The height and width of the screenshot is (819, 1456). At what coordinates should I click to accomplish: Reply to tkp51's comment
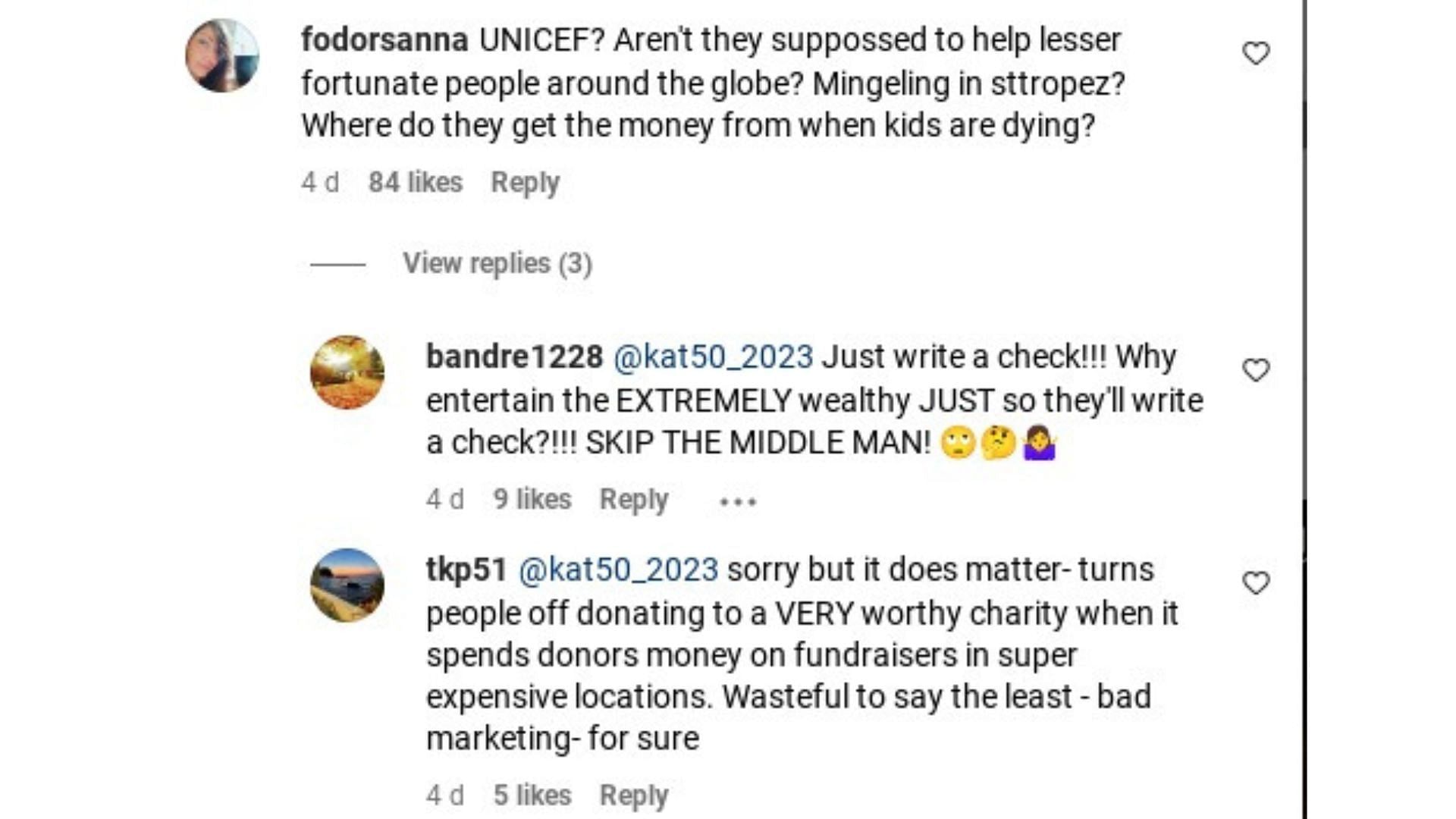coord(634,795)
